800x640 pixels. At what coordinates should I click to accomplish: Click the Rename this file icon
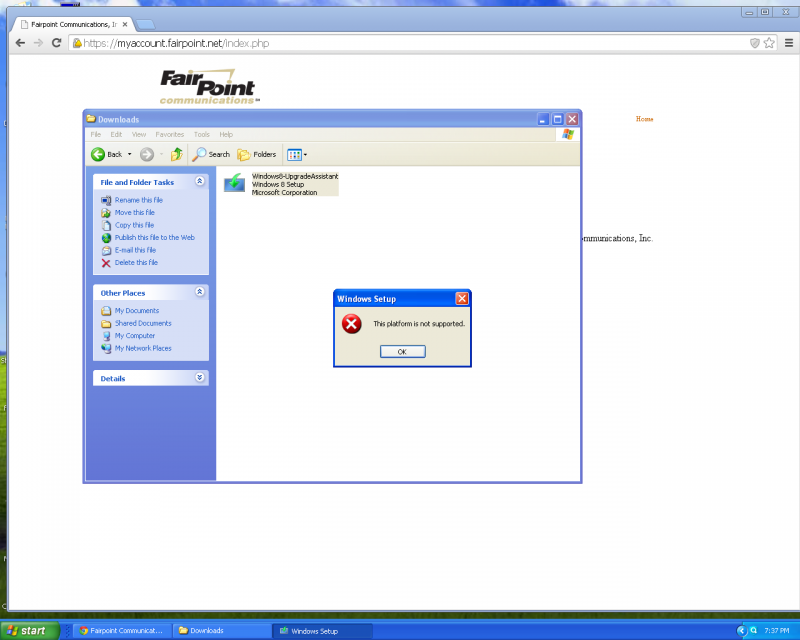click(x=106, y=201)
